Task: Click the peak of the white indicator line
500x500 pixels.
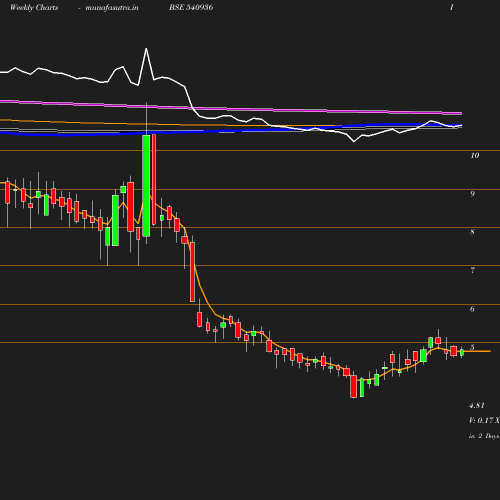Action: click(146, 49)
